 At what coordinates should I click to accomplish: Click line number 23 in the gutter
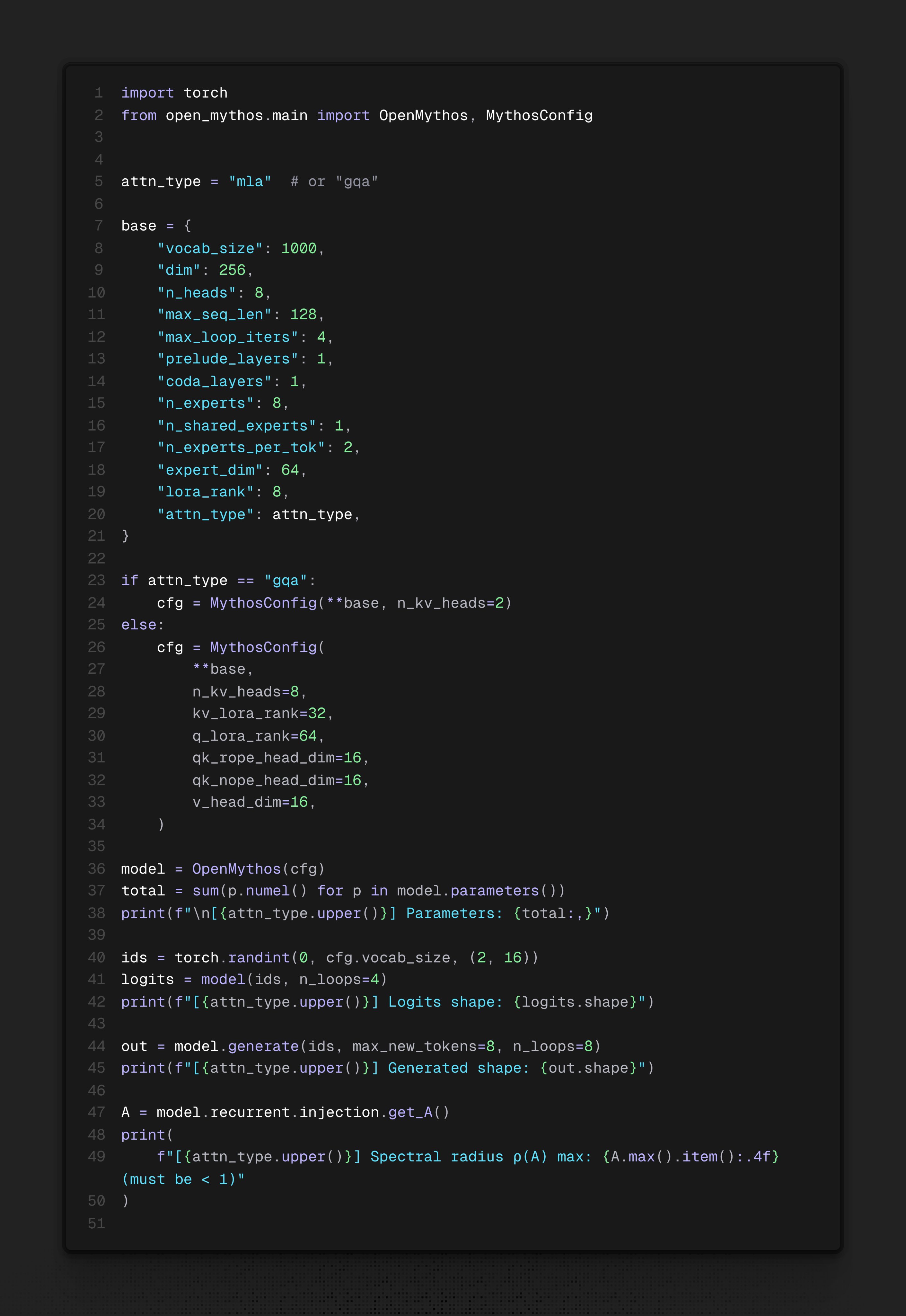(96, 580)
